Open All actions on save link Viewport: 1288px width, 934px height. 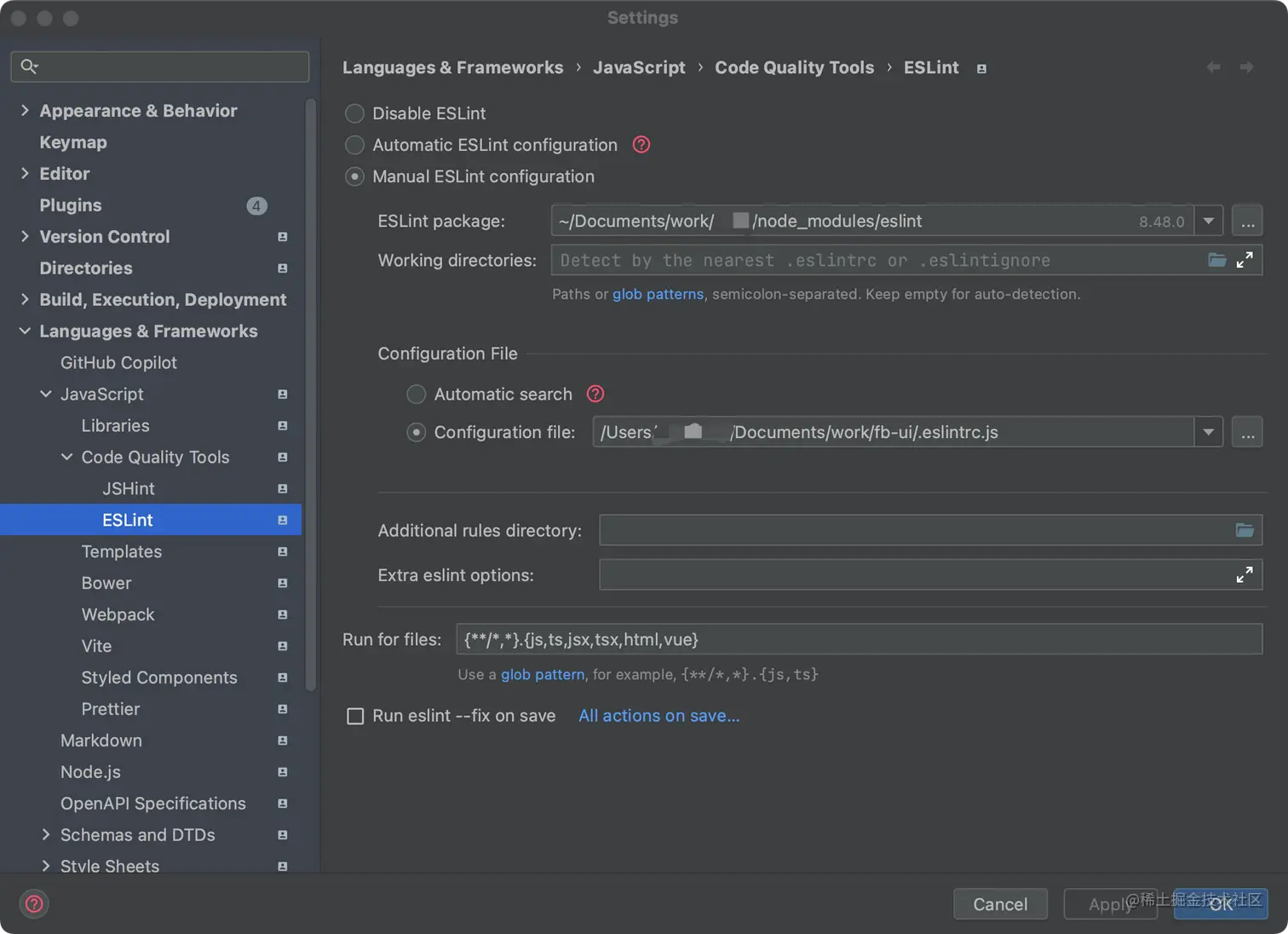[x=658, y=716]
